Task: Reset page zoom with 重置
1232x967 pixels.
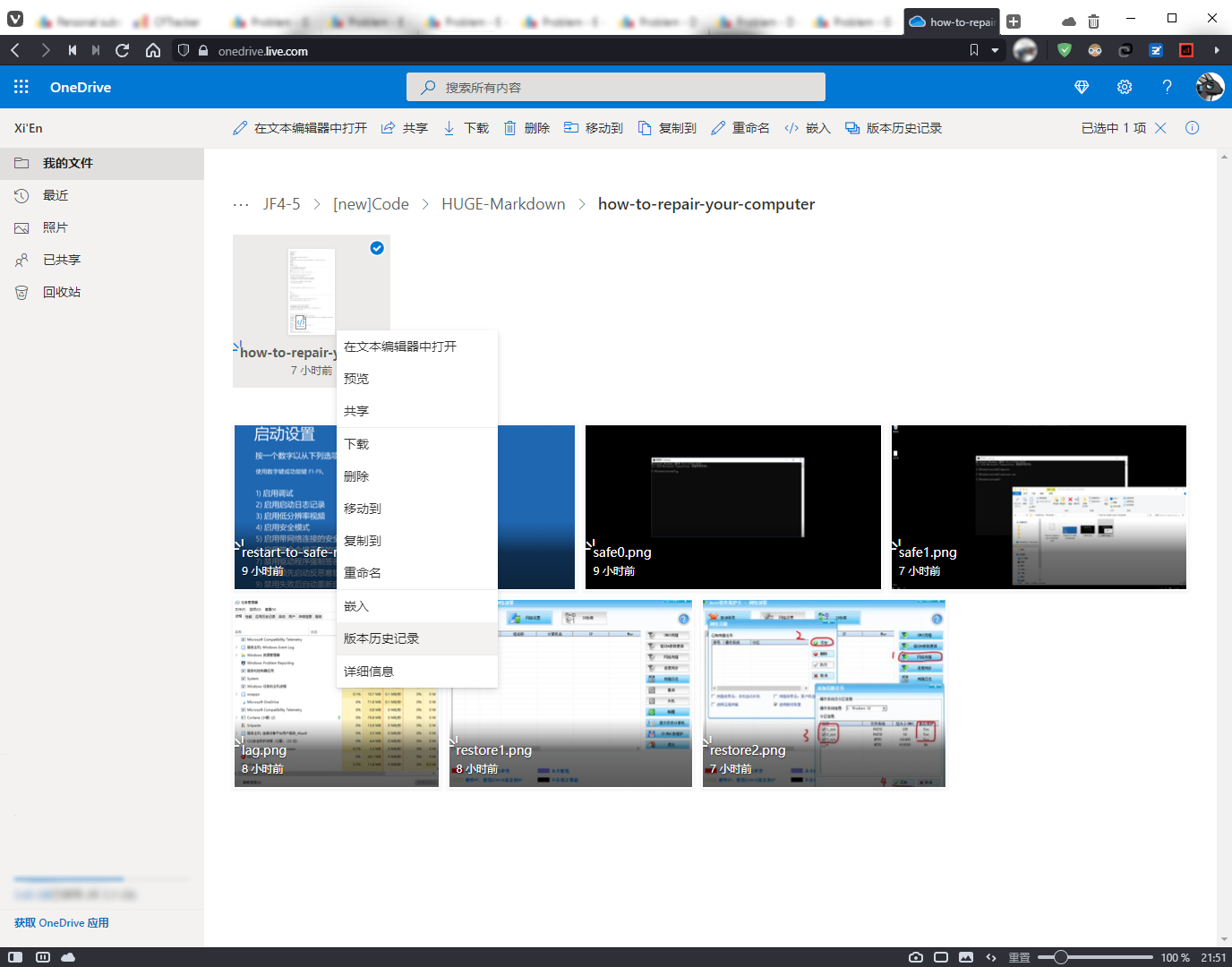Action: pos(1019,957)
